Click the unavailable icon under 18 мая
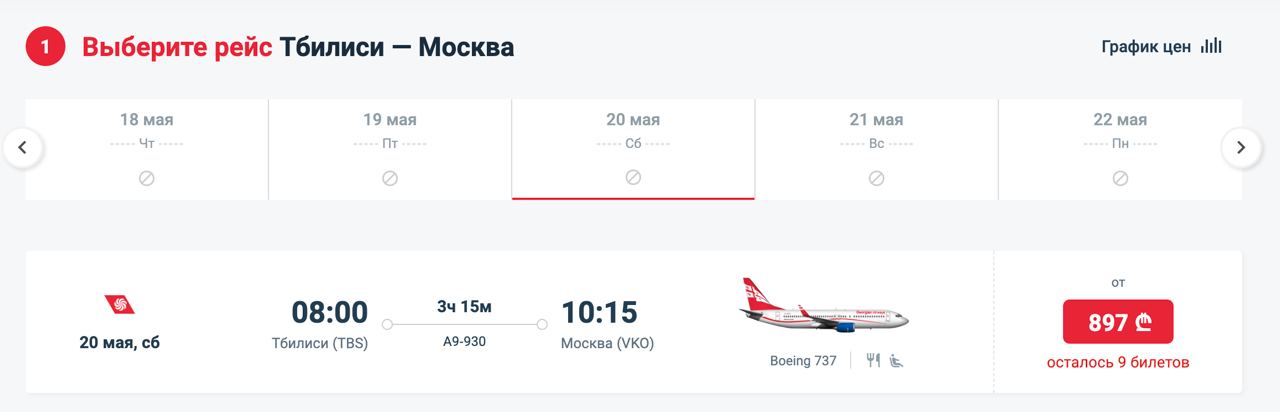 coord(146,178)
